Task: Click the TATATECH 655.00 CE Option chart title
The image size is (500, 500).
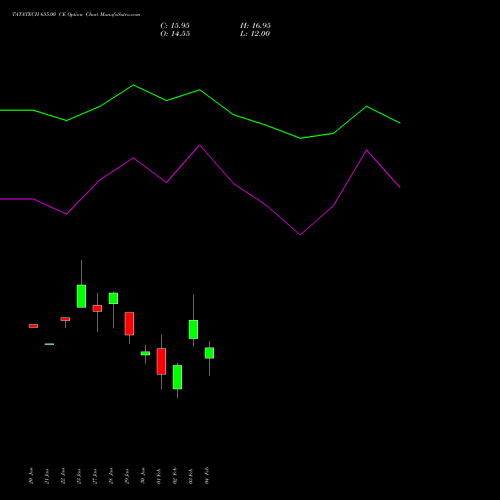Action: (76, 15)
